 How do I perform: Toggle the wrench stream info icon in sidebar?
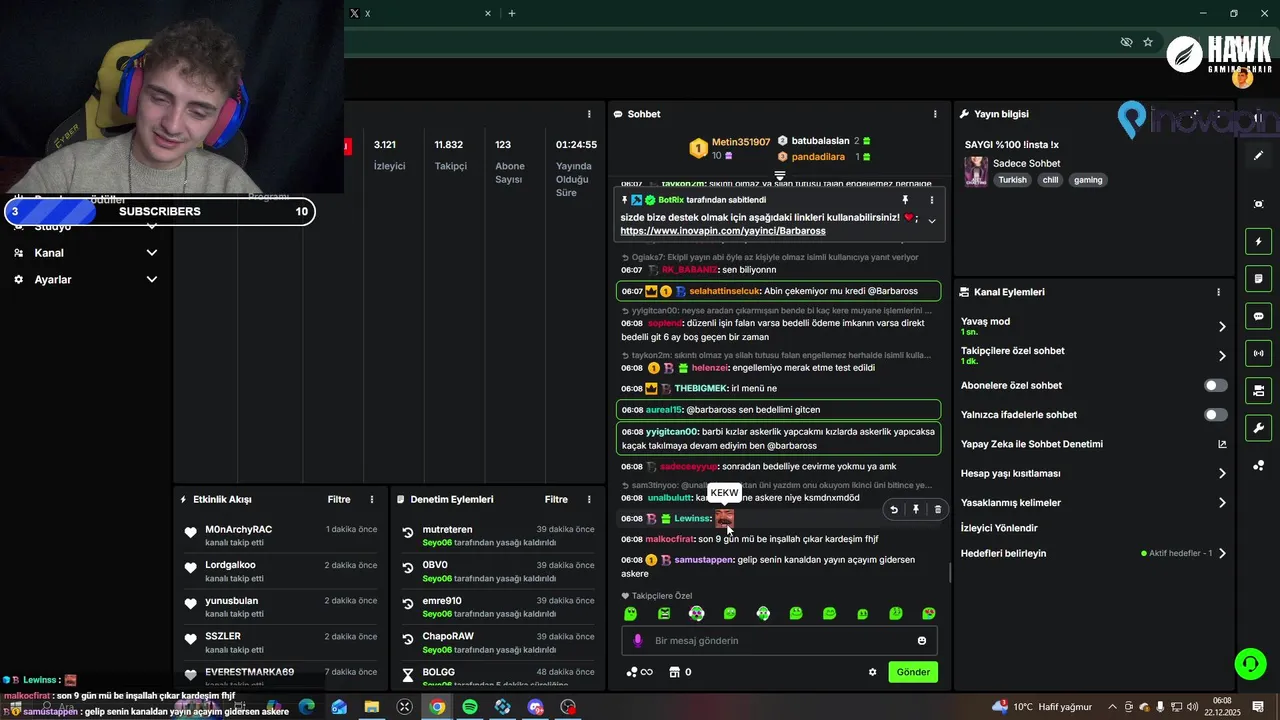click(1259, 428)
